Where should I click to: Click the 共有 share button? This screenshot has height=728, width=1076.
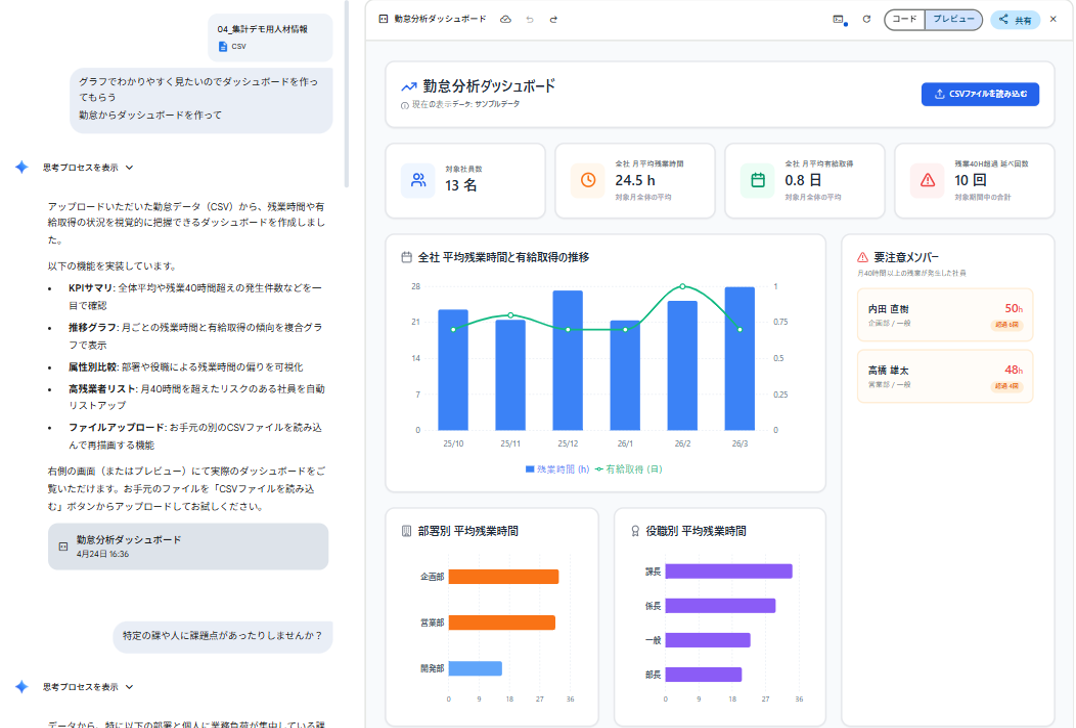(1015, 20)
